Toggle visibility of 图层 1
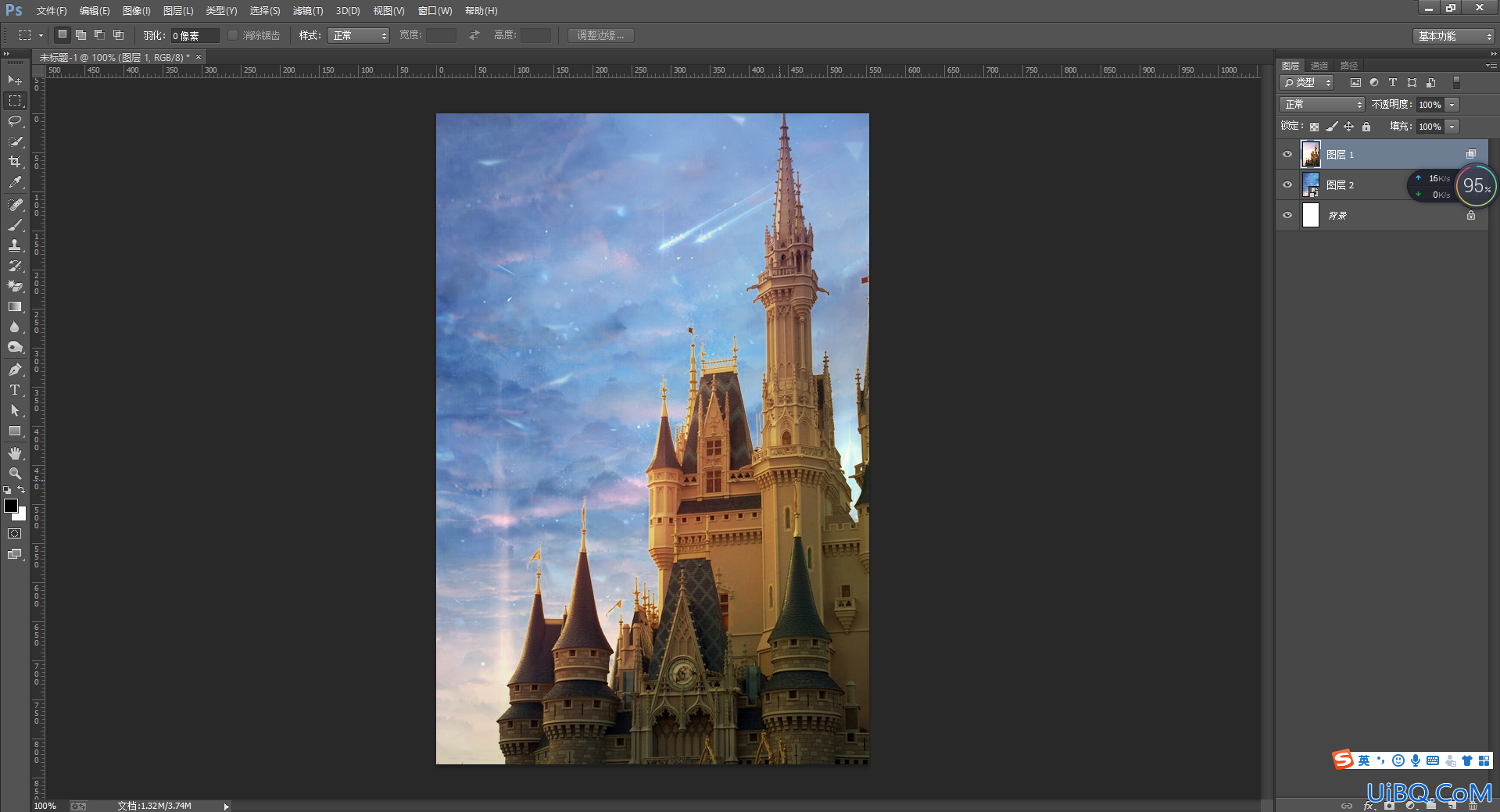1500x812 pixels. 1287,154
